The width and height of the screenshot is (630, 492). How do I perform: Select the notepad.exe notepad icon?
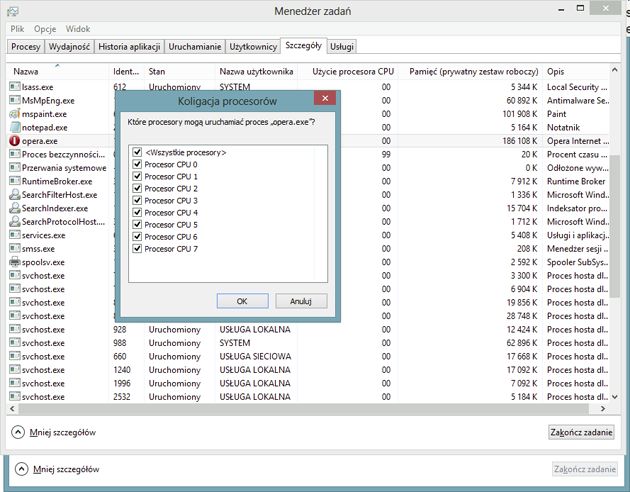[x=15, y=127]
